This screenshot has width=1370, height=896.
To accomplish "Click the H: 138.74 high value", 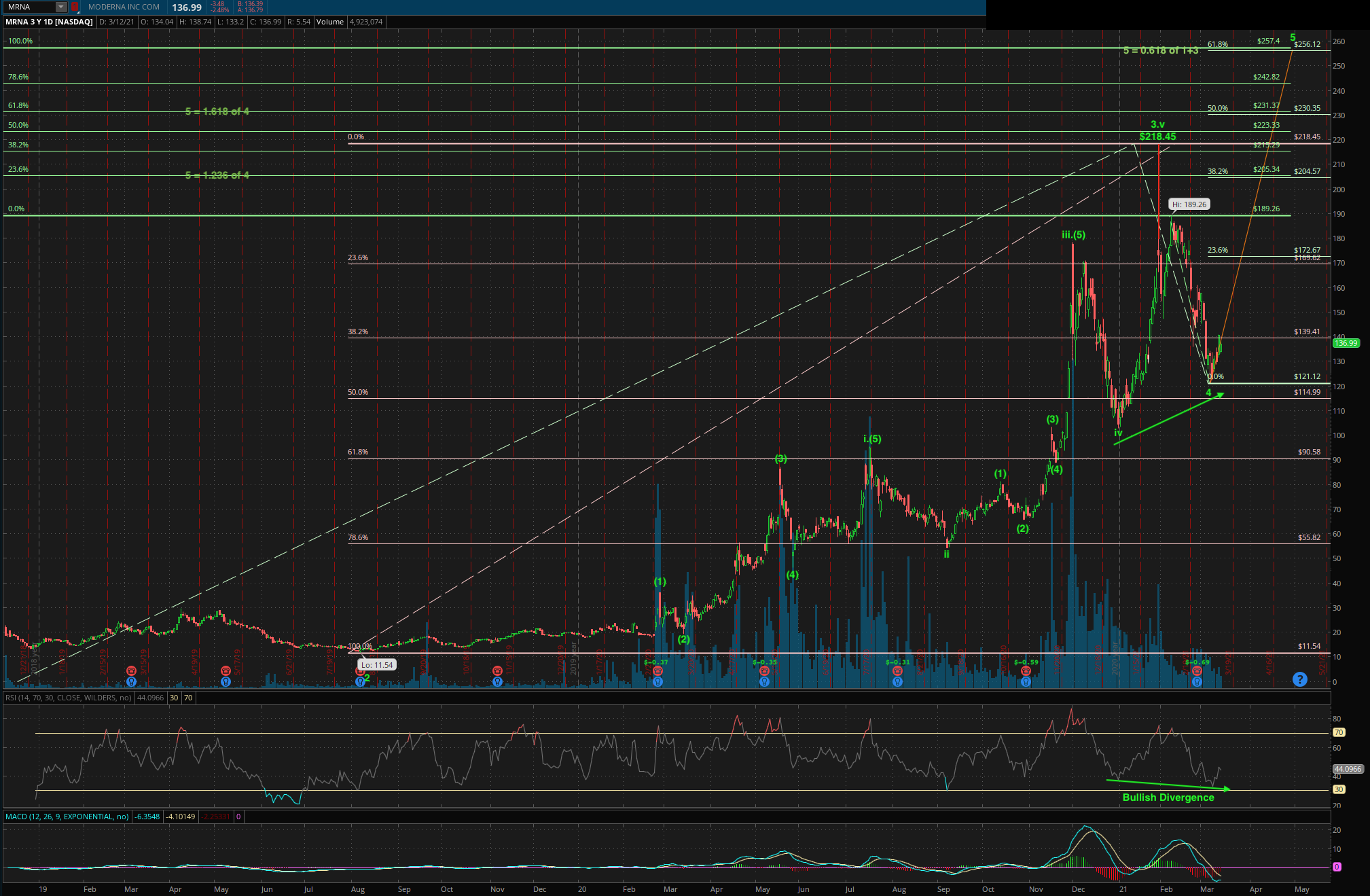I will (x=196, y=22).
